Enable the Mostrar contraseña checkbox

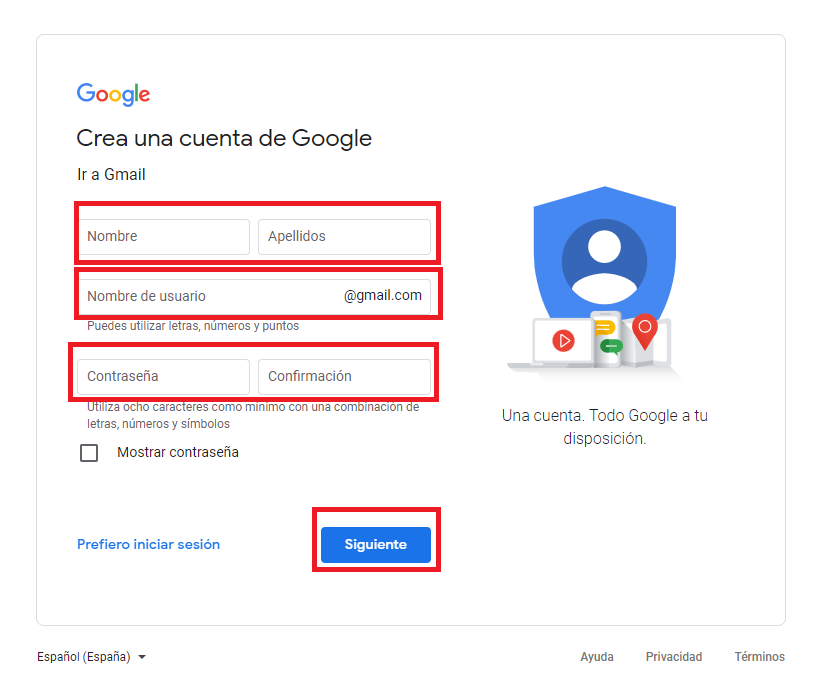(x=89, y=453)
